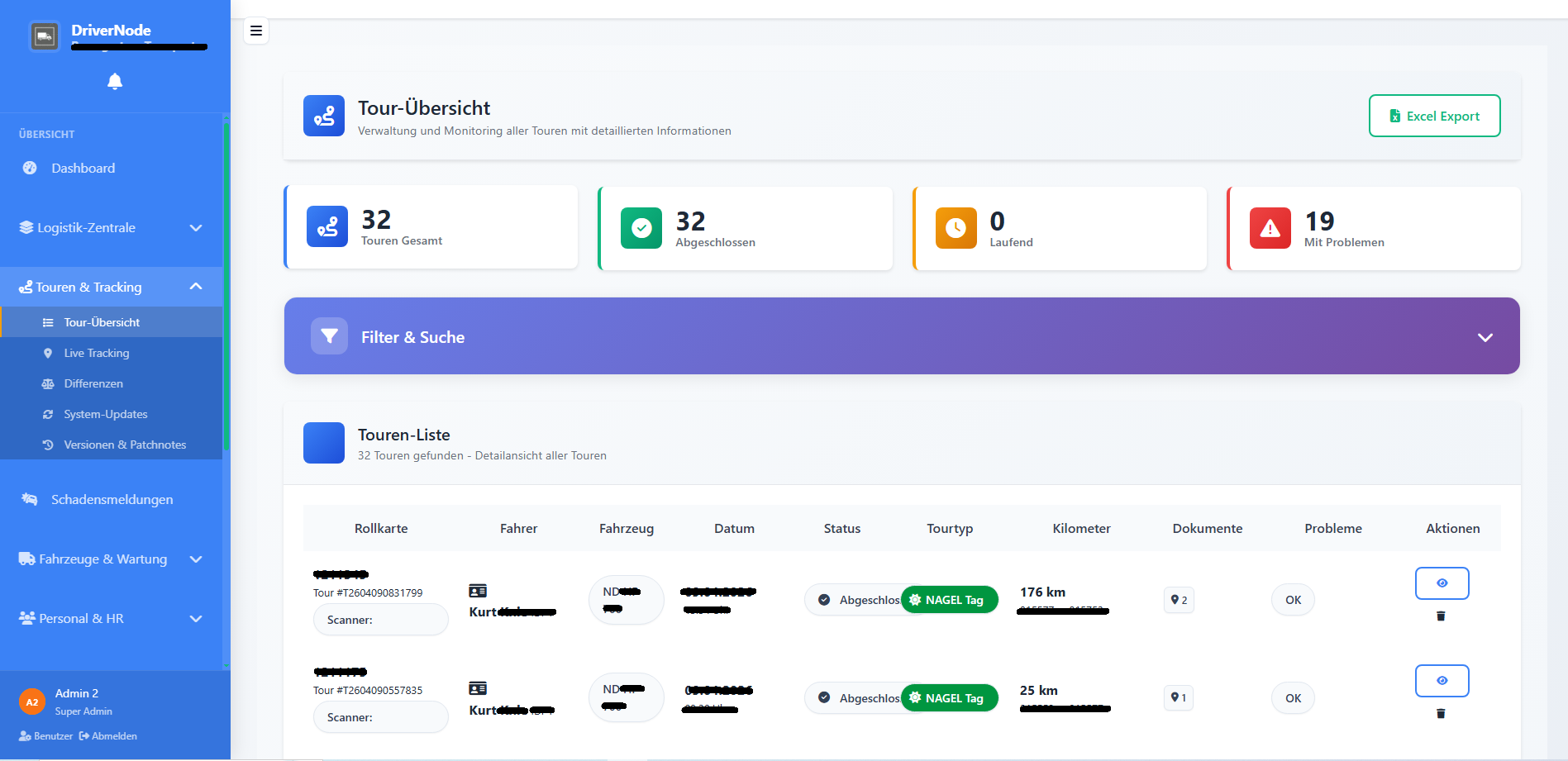Click Scanner field of tour T2604090557835

click(381, 717)
